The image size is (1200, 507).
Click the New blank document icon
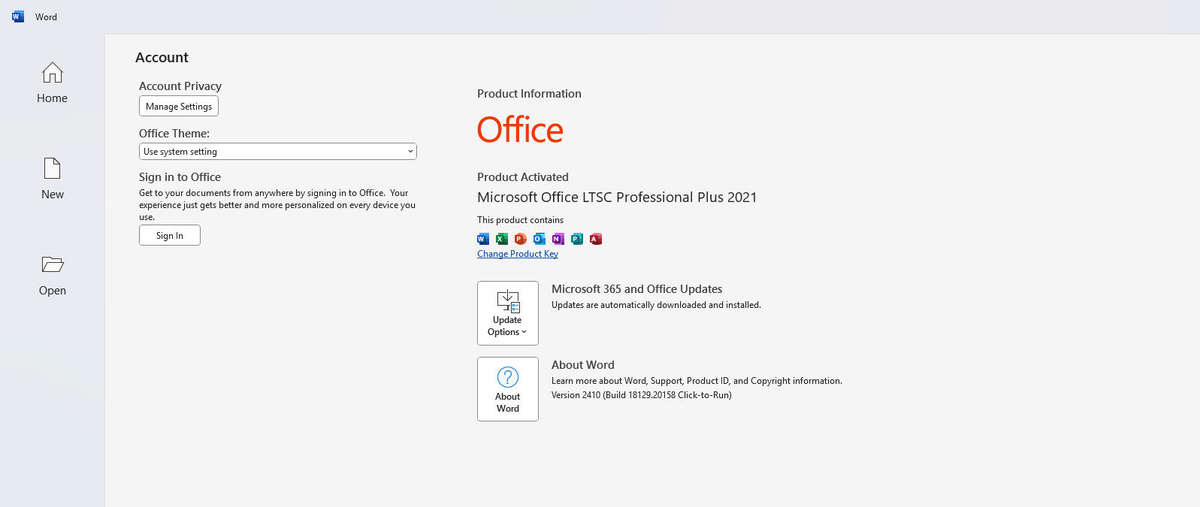(x=52, y=169)
